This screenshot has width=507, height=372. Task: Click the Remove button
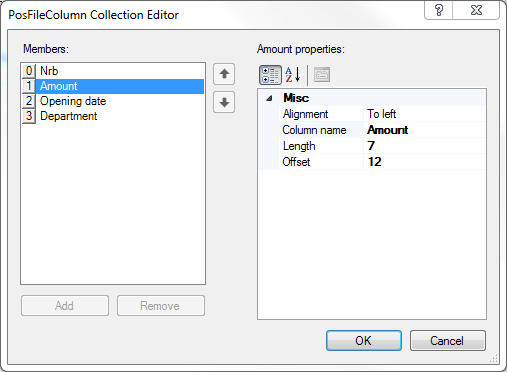pyautogui.click(x=161, y=305)
